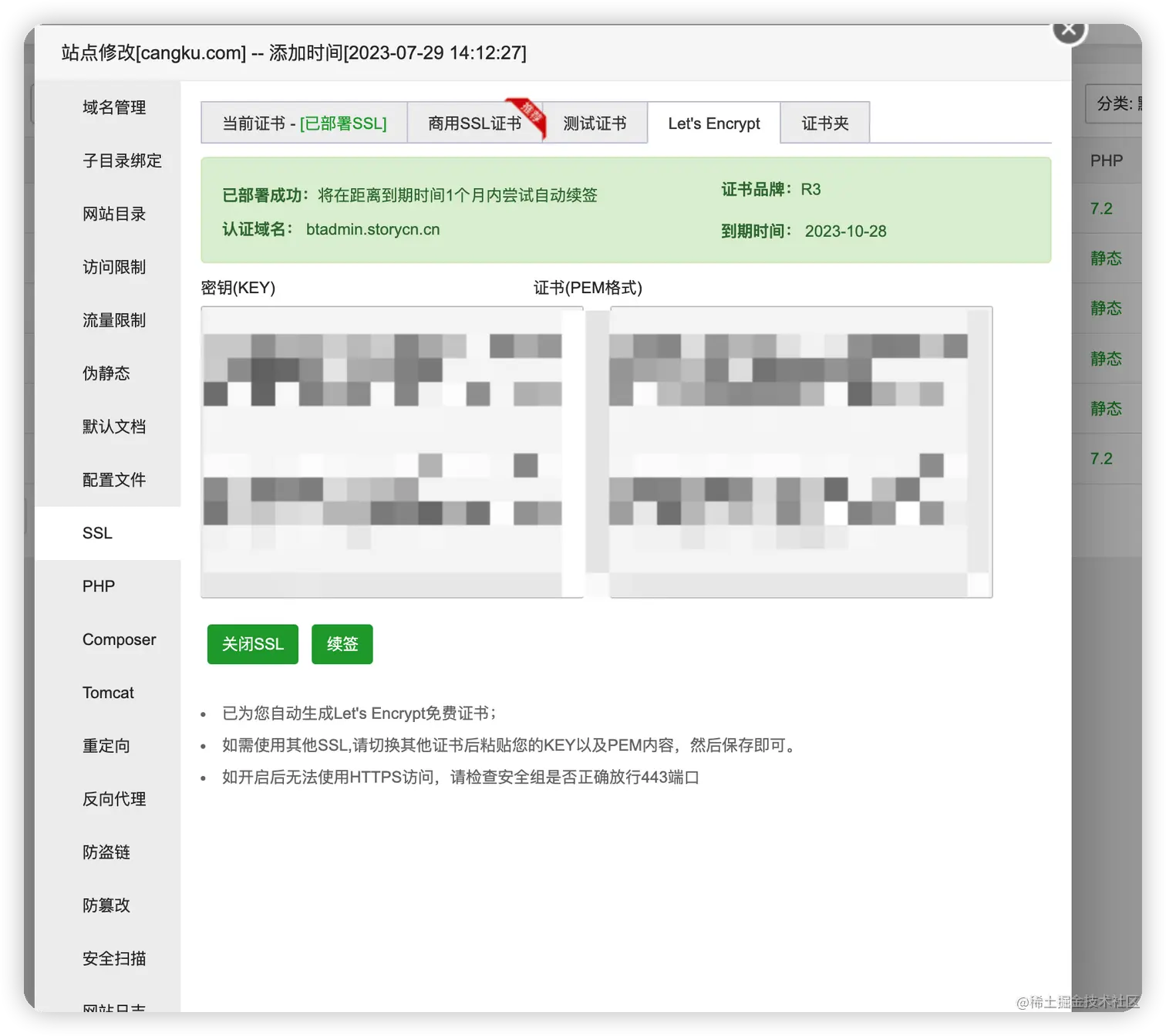Open the 当前证书 tab

[x=305, y=123]
